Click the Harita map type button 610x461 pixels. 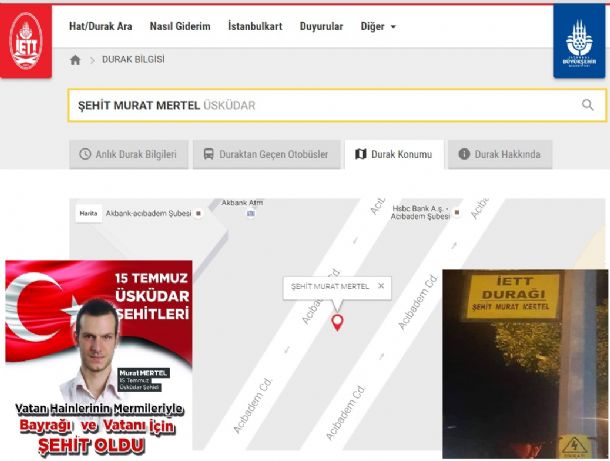click(x=89, y=213)
